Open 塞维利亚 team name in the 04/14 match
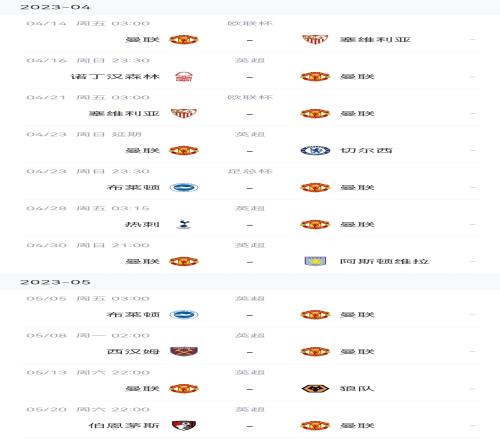 pos(375,40)
